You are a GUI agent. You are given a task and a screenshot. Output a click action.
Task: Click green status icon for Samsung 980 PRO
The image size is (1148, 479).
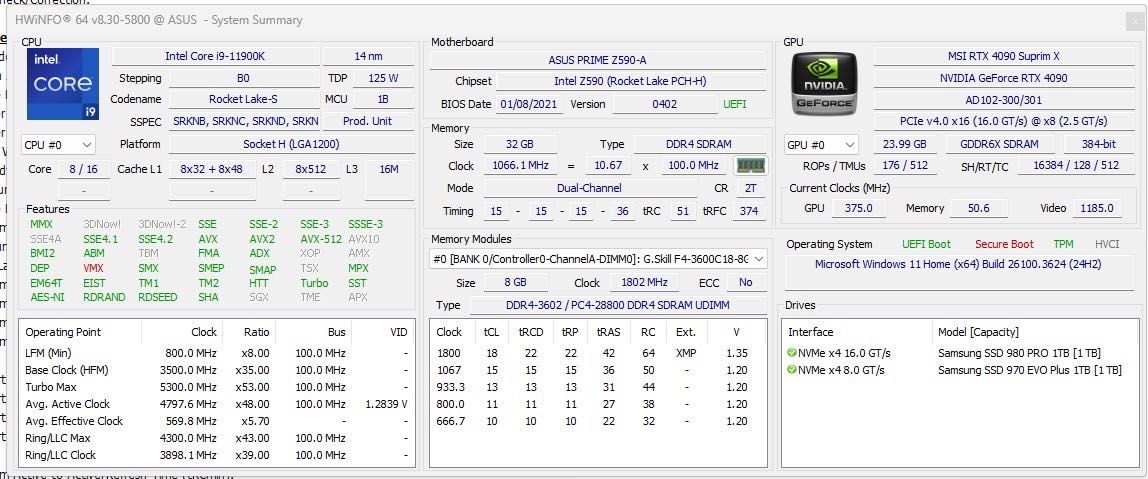[x=791, y=353]
